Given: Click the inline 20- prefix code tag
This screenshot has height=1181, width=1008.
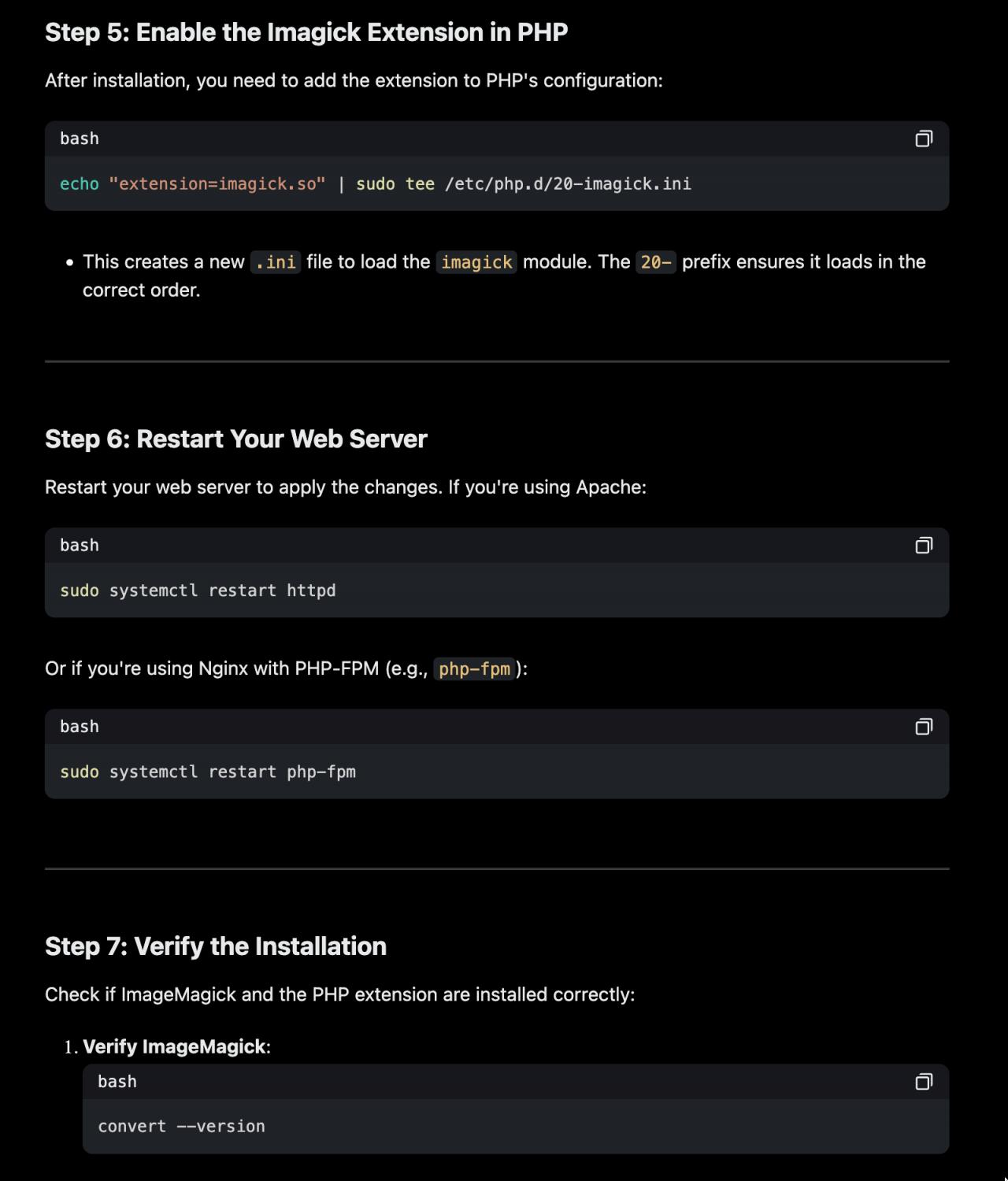Looking at the screenshot, I should pos(655,262).
